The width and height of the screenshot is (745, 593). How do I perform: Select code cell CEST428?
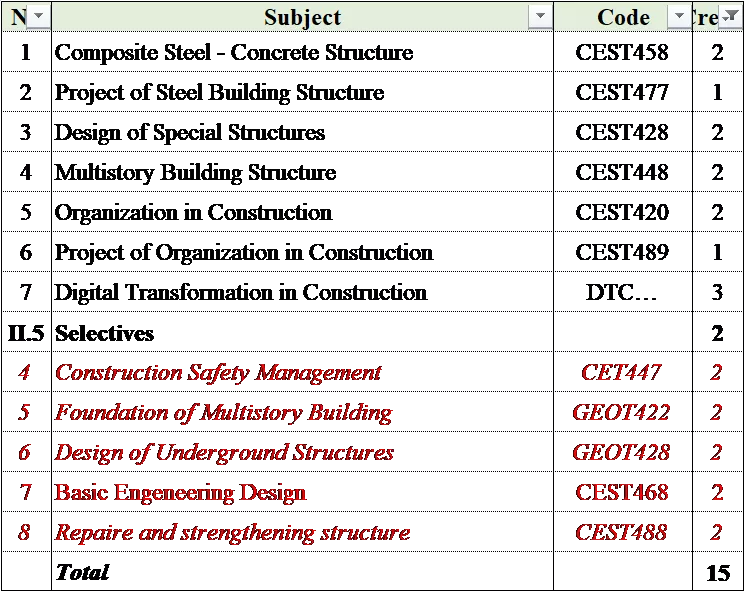623,132
